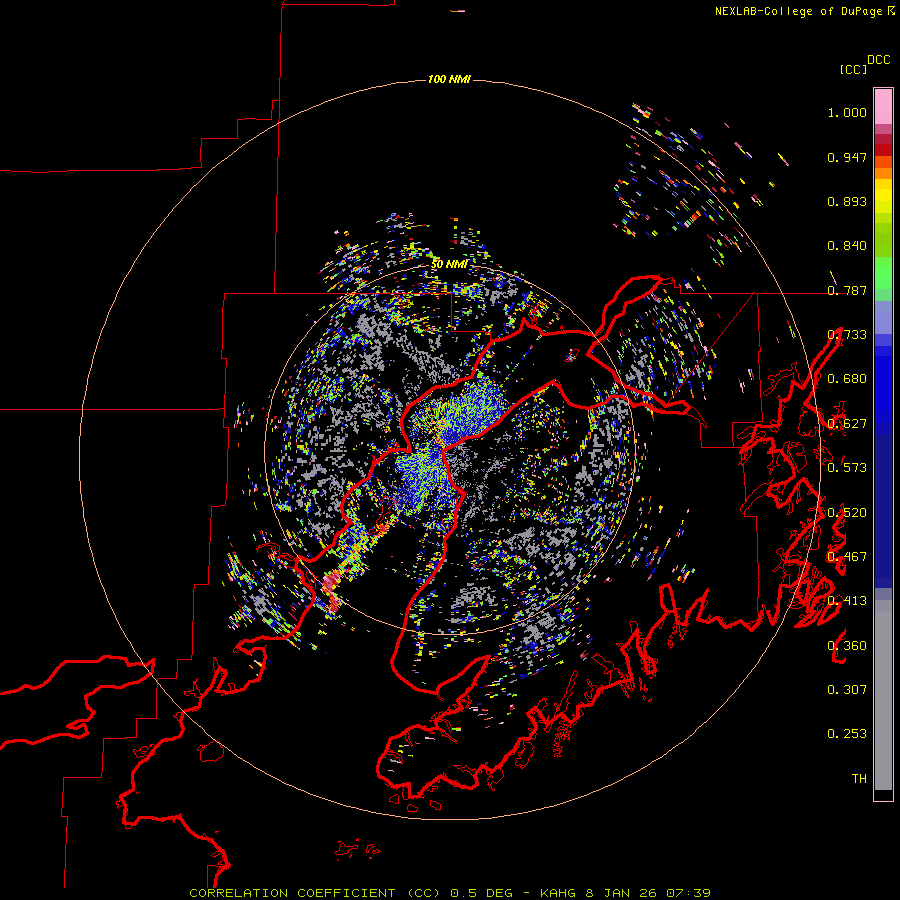Select the 0.840 color scale value
The width and height of the screenshot is (900, 900).
847,246
